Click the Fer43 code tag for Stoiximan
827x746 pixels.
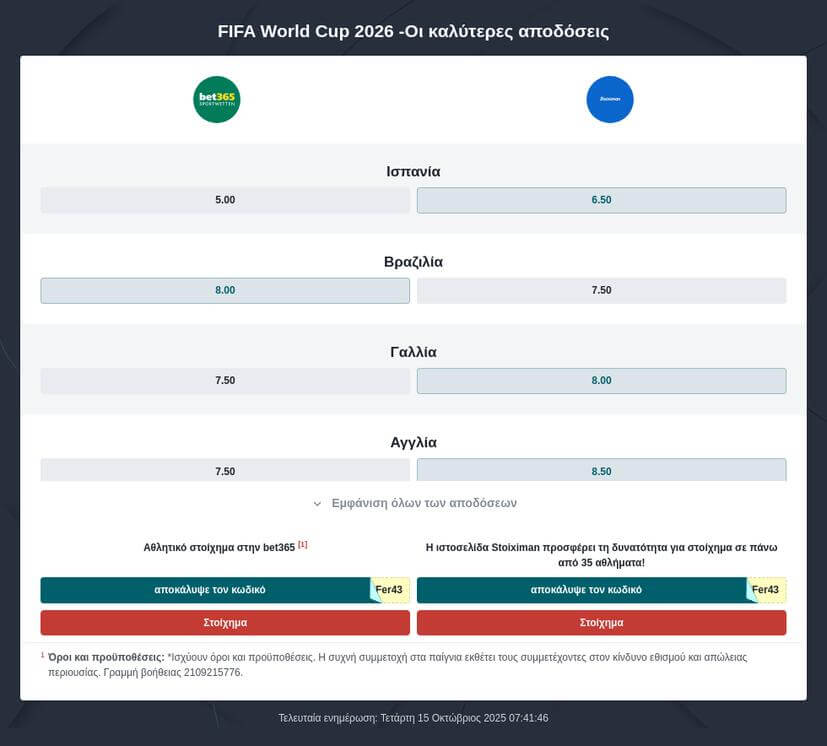pos(766,590)
